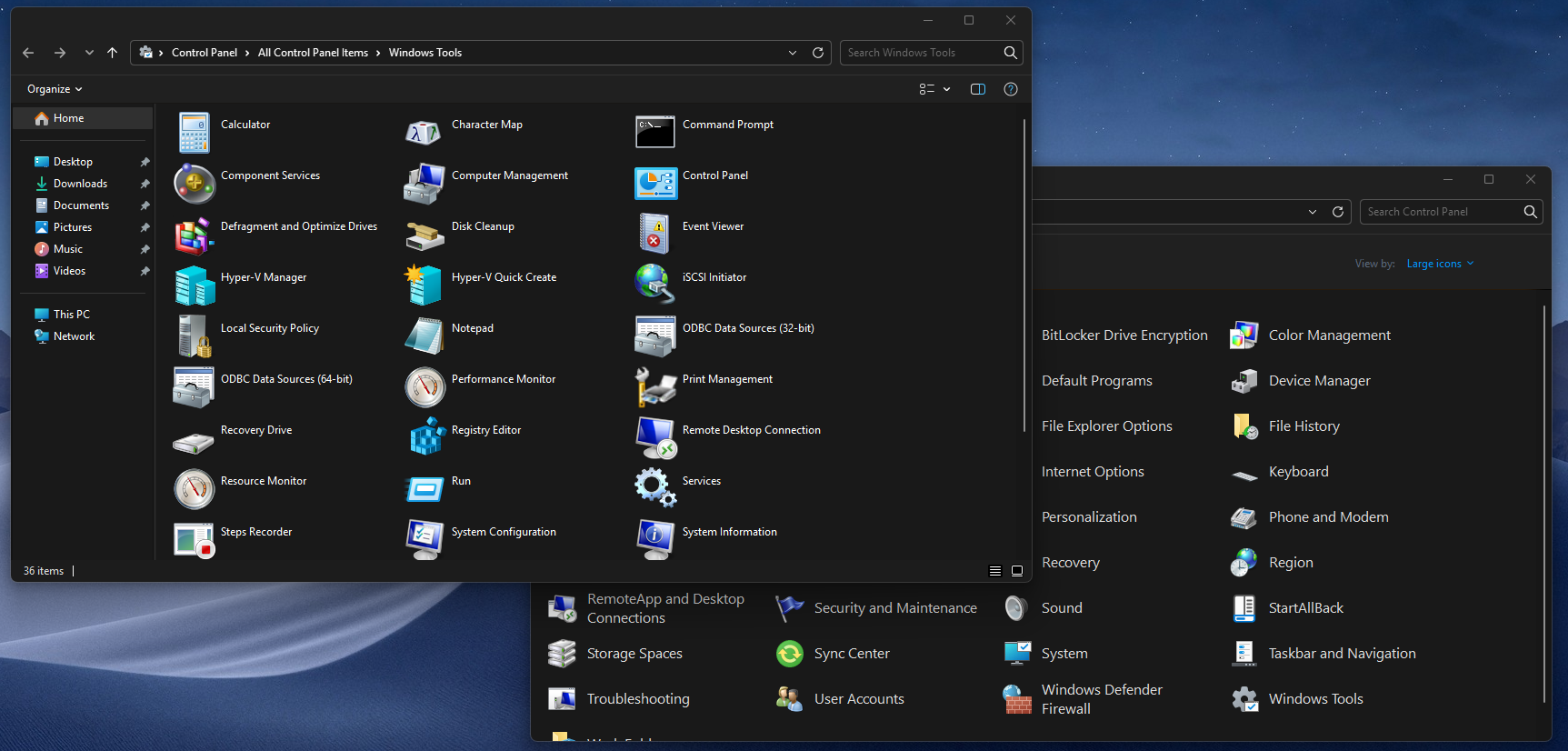Open the Registry Editor icon
This screenshot has width=1568, height=751.
[424, 437]
